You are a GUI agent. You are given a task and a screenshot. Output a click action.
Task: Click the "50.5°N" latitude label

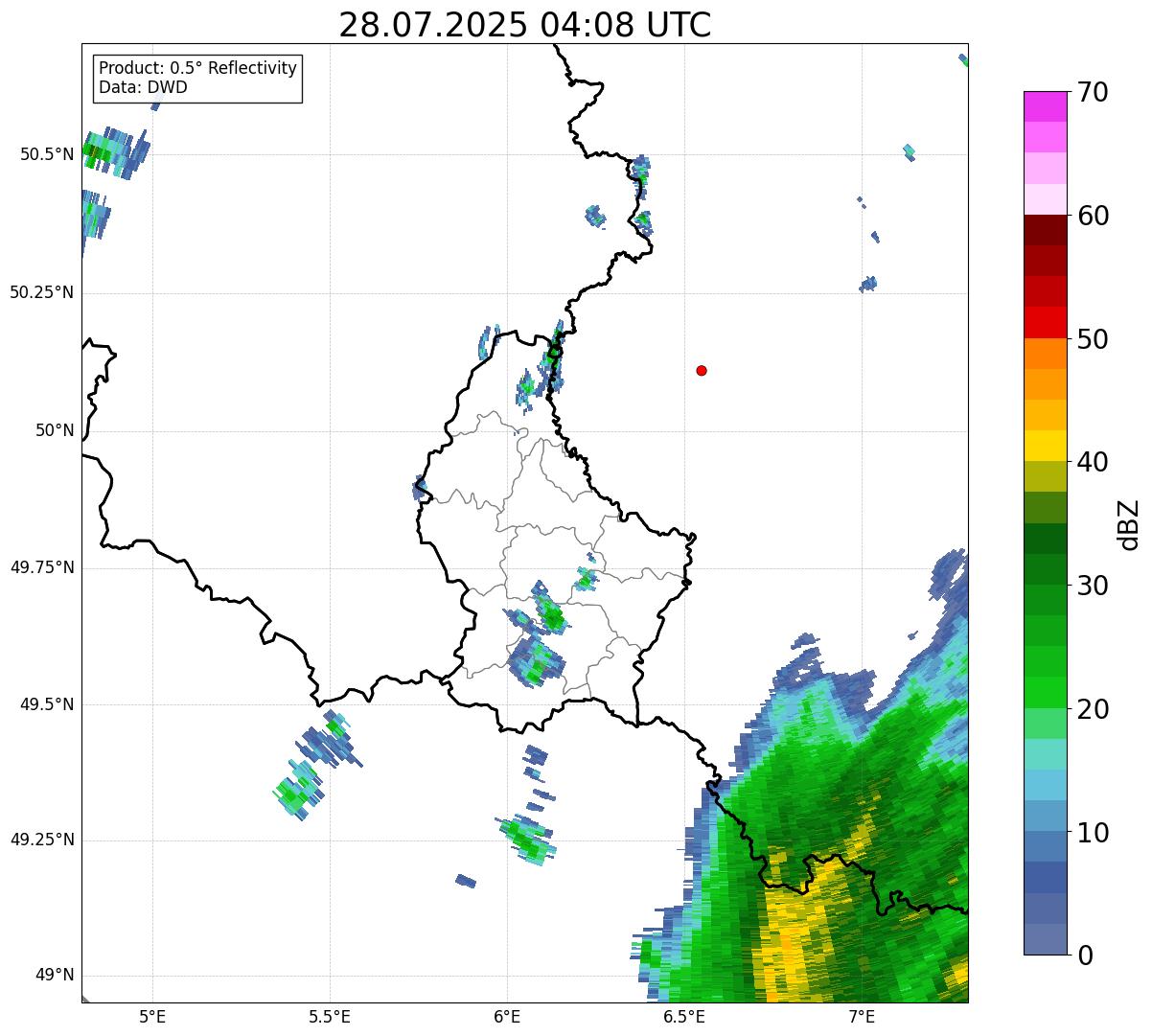pyautogui.click(x=46, y=154)
